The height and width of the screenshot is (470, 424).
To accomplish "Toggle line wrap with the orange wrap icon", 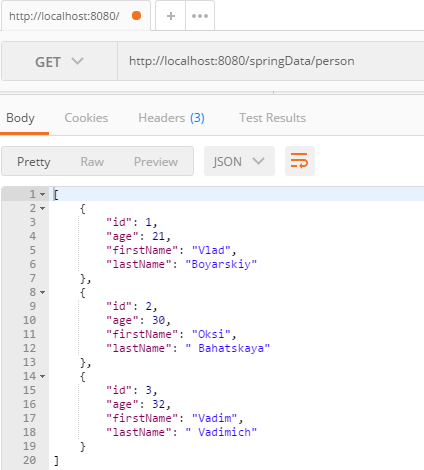I will coord(300,161).
